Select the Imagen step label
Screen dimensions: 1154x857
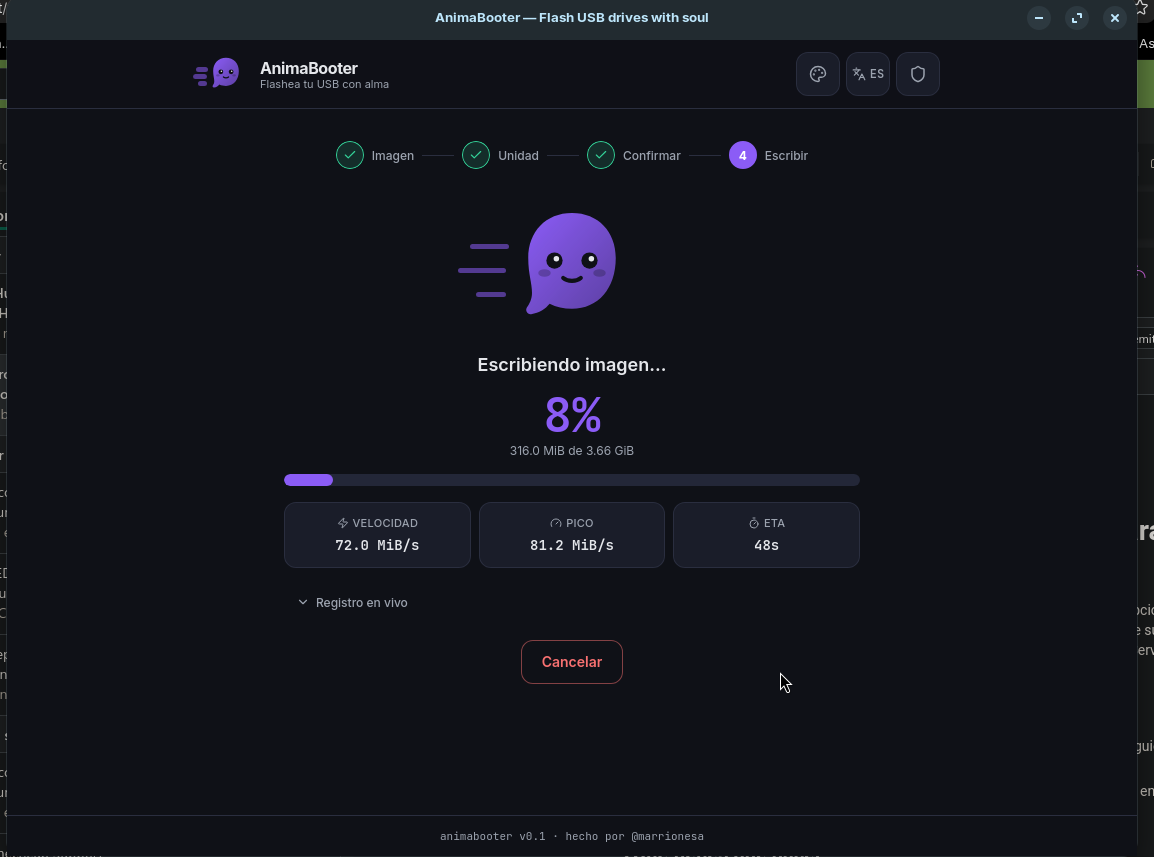[392, 155]
